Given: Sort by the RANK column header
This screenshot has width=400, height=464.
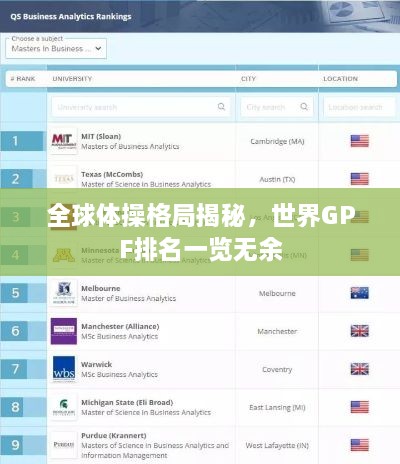Looking at the screenshot, I should [23, 79].
